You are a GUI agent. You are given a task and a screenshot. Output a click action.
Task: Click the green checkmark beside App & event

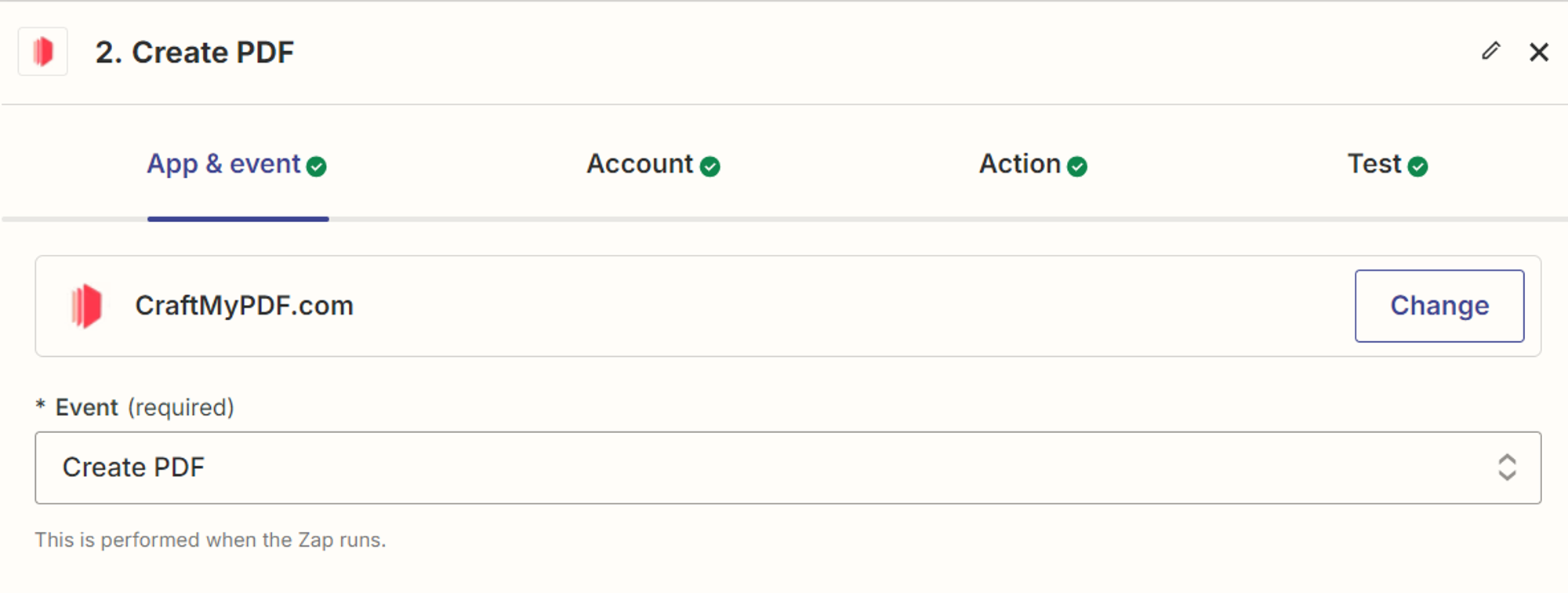(x=317, y=166)
